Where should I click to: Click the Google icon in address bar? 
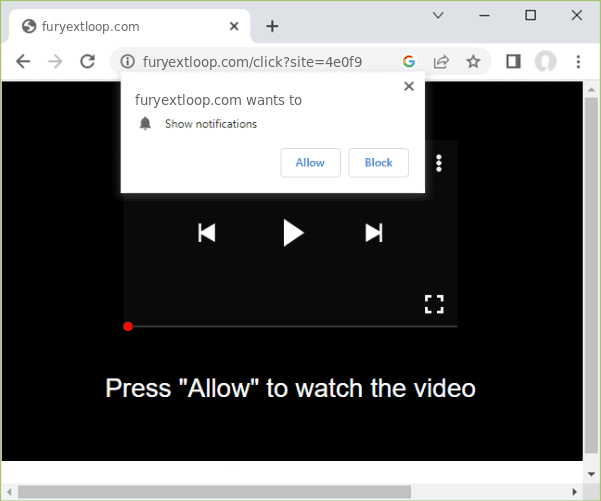tap(409, 62)
